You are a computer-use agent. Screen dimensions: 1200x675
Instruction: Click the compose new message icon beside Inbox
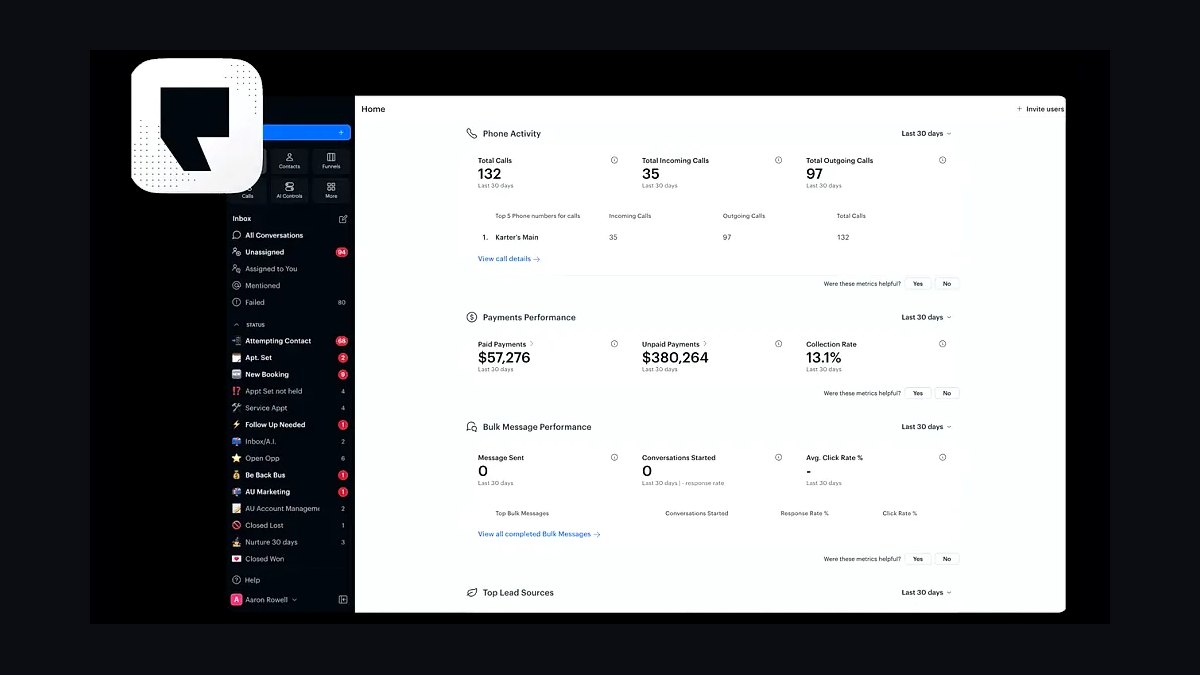(343, 218)
